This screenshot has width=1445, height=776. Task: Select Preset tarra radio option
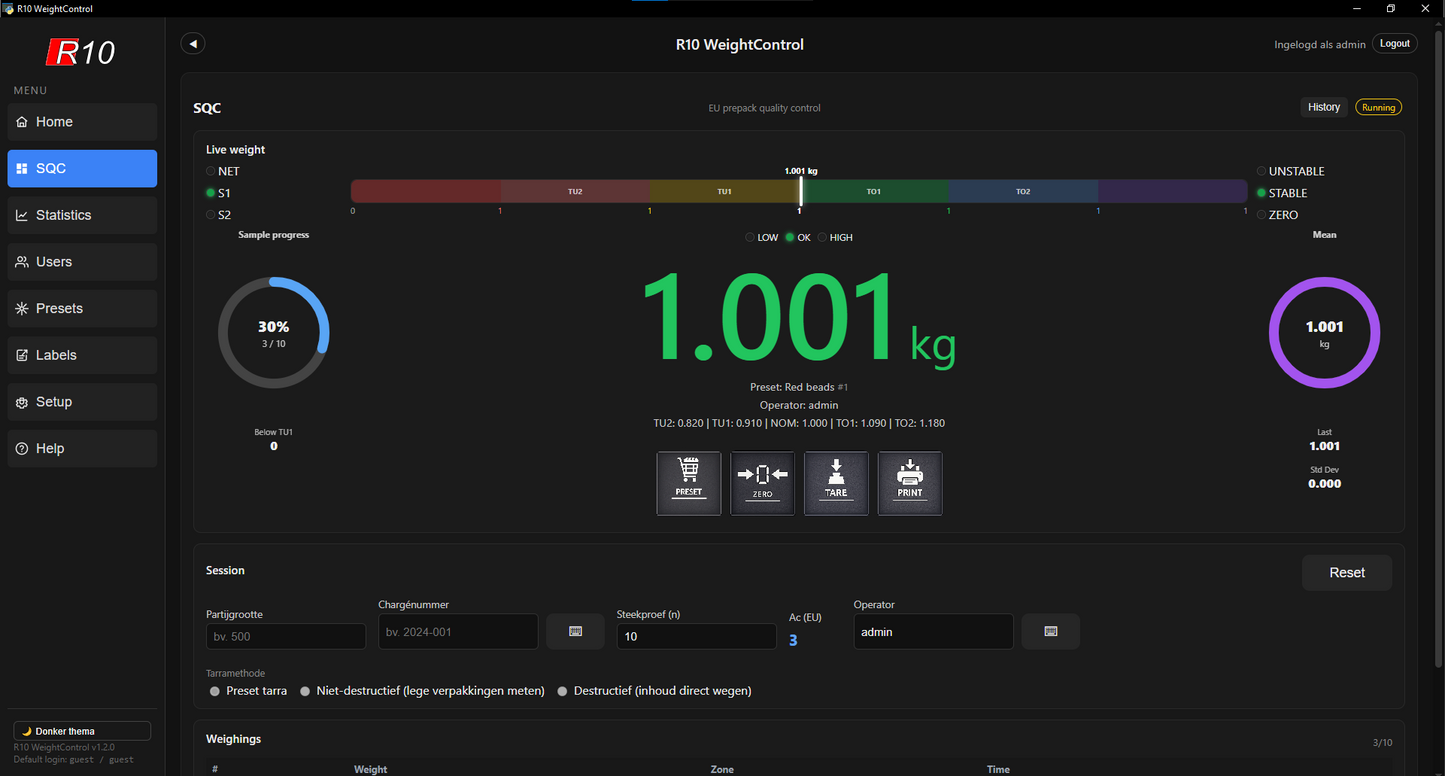click(215, 691)
